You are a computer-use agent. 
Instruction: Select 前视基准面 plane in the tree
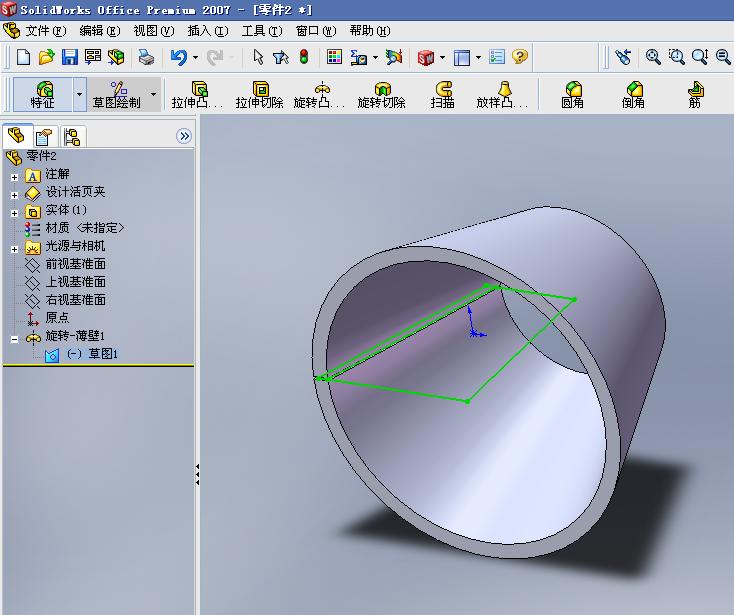tap(66, 264)
